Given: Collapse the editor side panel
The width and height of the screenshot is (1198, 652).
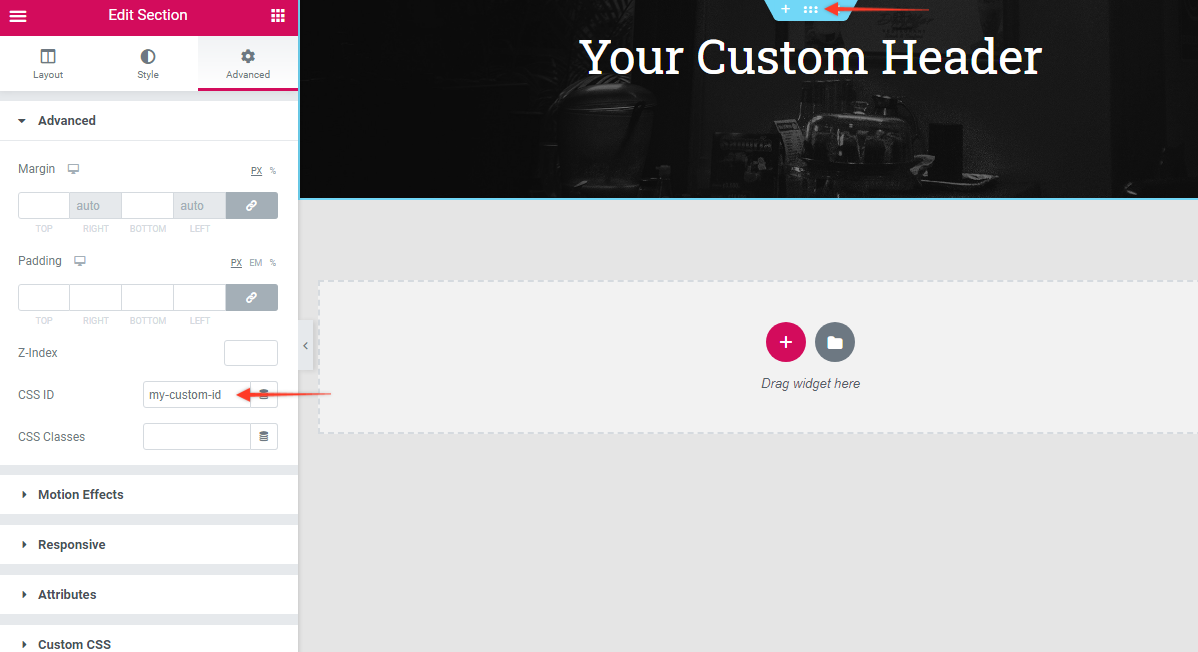Looking at the screenshot, I should click(x=306, y=345).
